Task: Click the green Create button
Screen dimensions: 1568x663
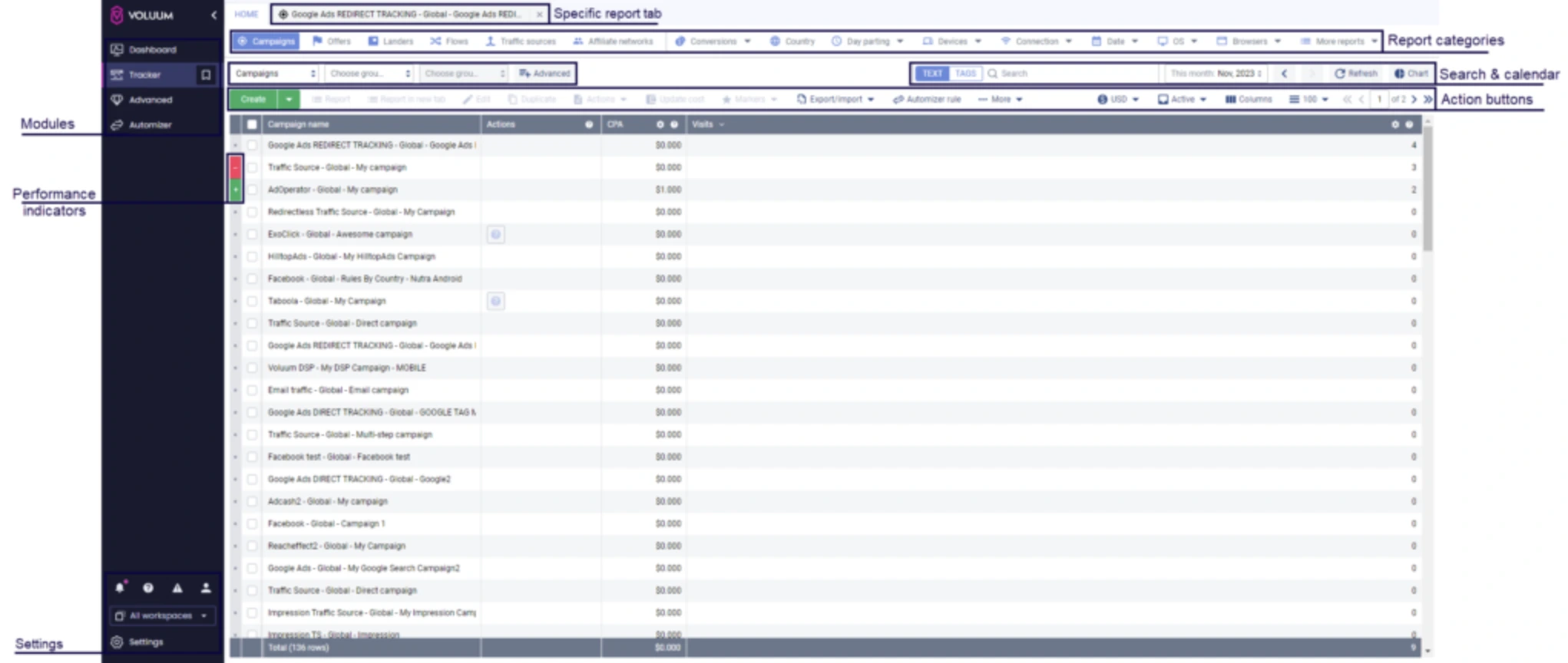Action: coord(253,100)
